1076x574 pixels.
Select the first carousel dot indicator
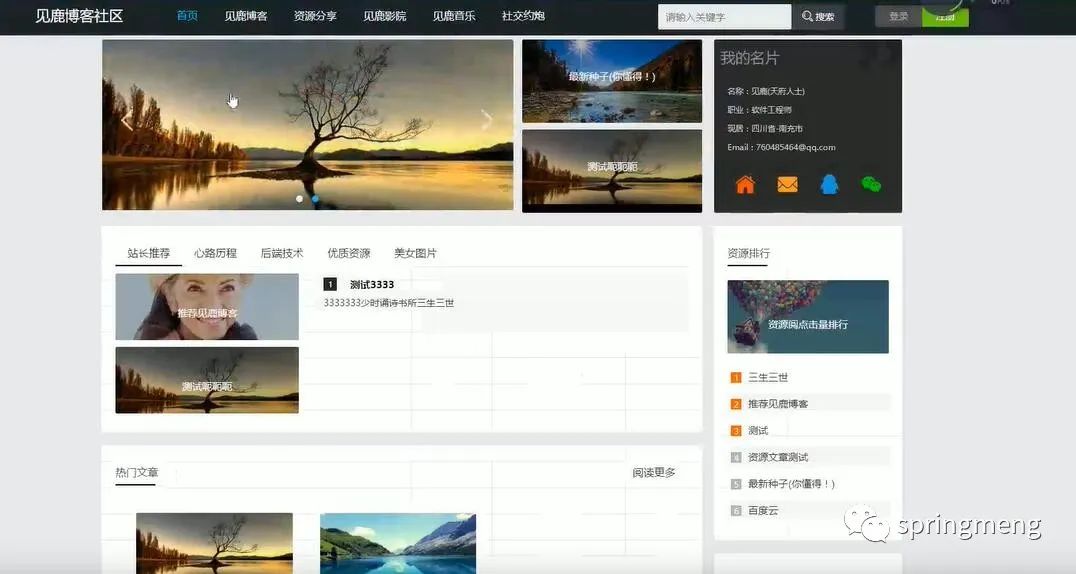(x=299, y=198)
